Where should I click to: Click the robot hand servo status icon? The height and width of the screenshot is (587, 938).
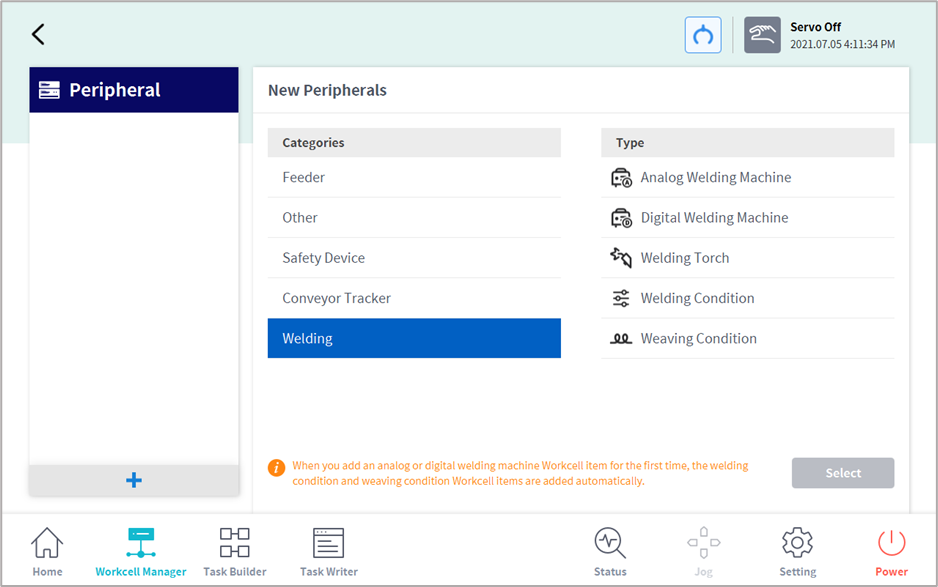coord(762,35)
